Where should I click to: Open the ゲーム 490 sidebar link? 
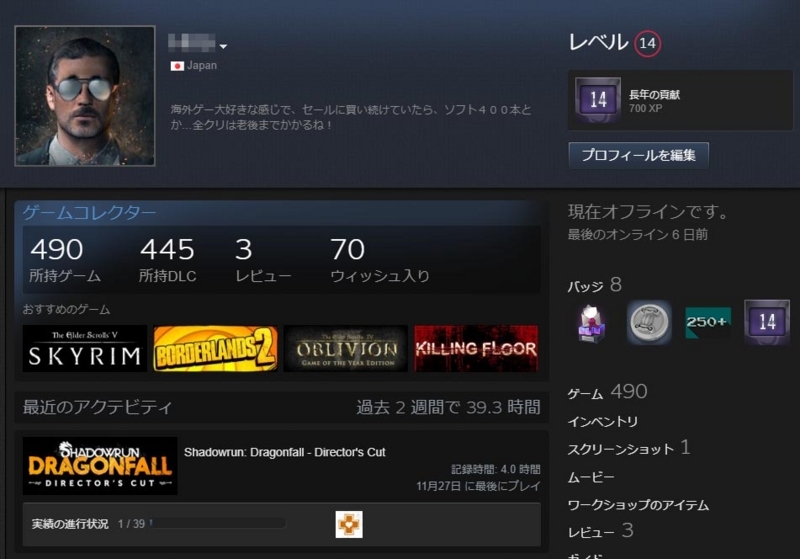coord(607,392)
